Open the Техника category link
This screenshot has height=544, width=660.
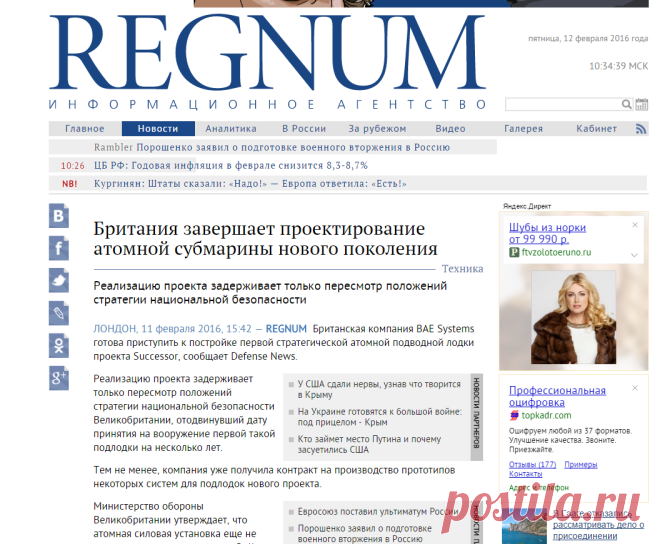[x=462, y=269]
